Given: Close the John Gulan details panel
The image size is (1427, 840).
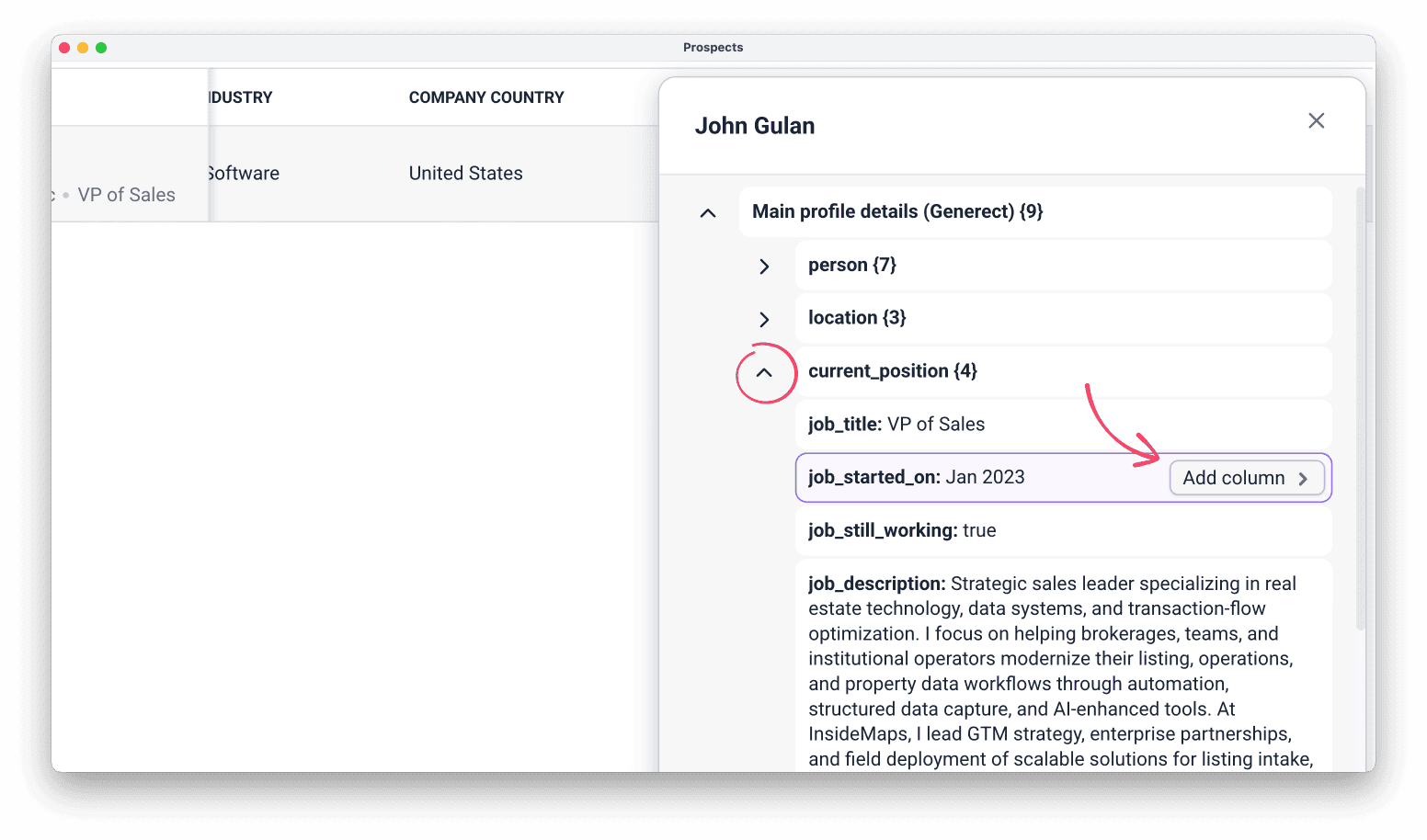Looking at the screenshot, I should 1316,121.
